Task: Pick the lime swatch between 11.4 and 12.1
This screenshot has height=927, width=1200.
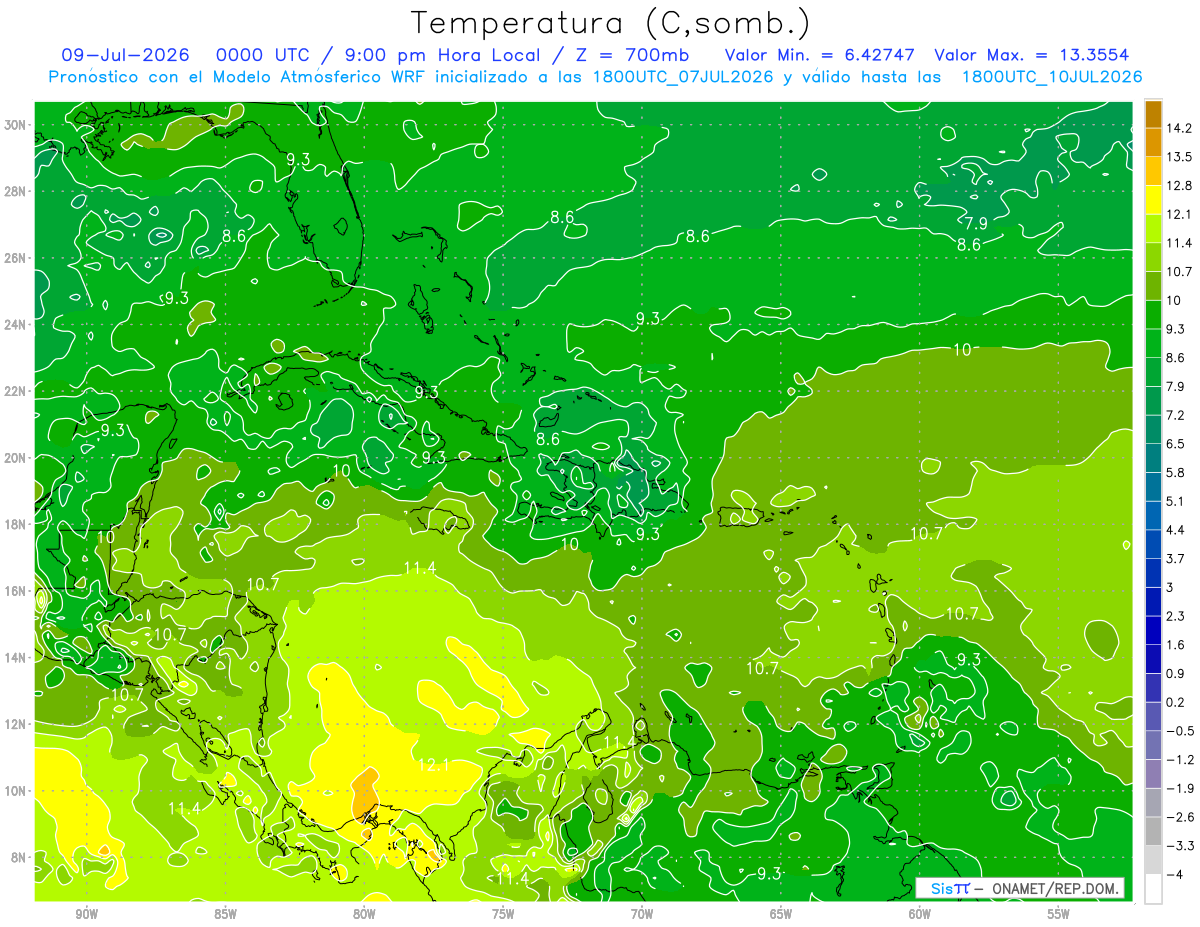Action: coord(1153,229)
